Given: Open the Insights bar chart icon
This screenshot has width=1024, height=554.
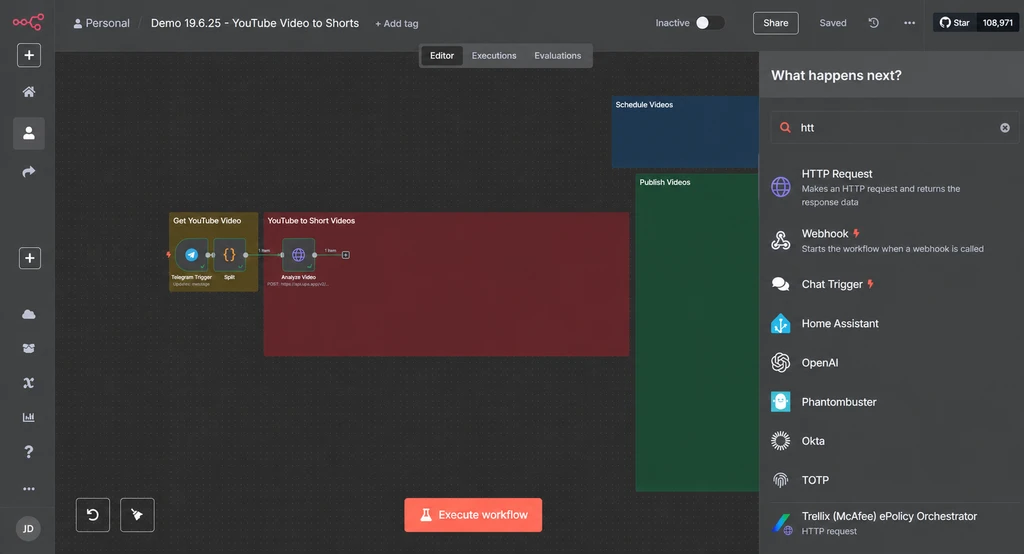Looking at the screenshot, I should 29,417.
